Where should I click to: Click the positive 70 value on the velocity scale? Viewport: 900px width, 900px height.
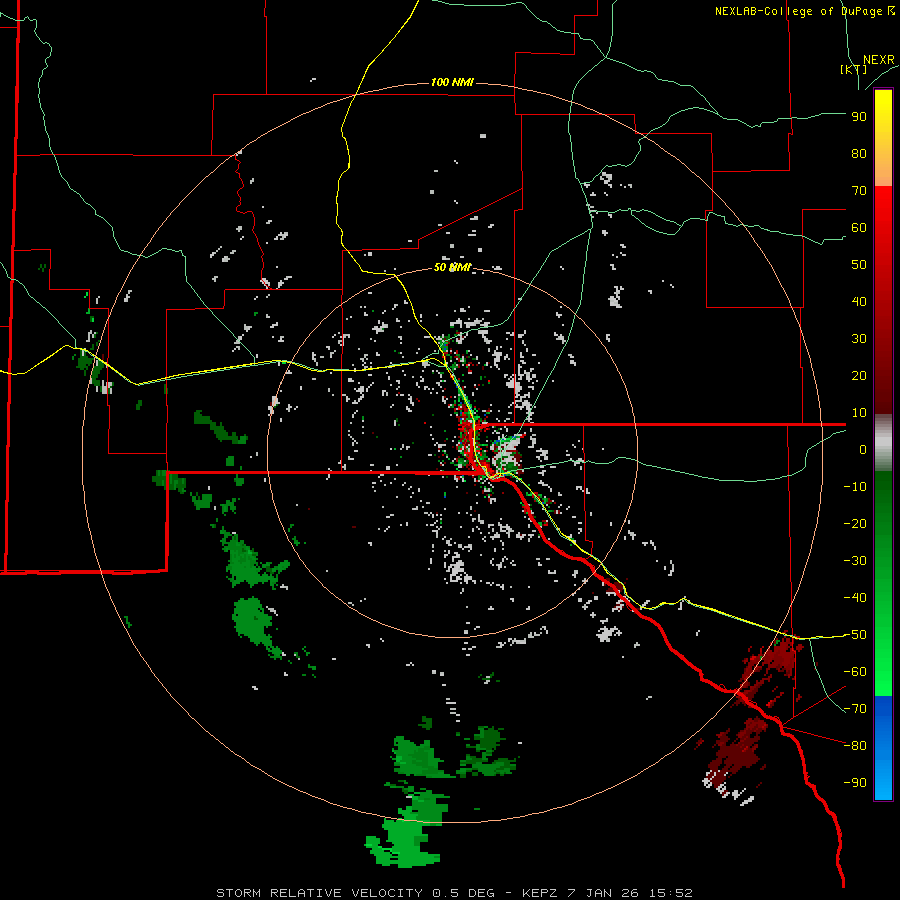pos(859,191)
